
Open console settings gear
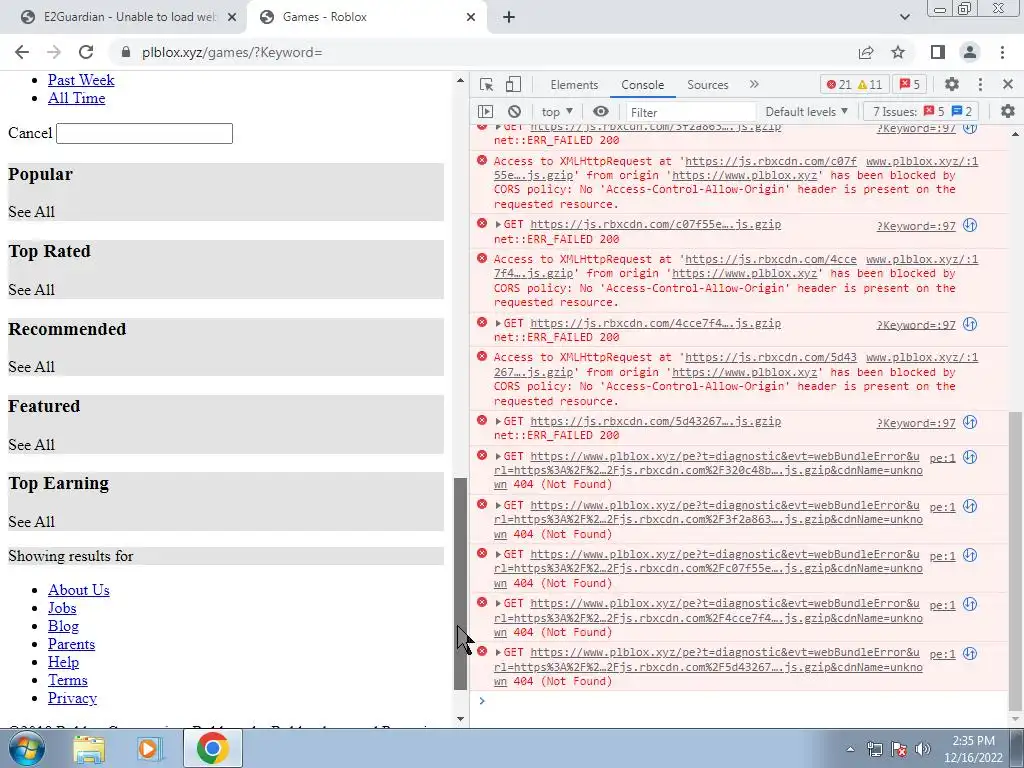(1008, 112)
